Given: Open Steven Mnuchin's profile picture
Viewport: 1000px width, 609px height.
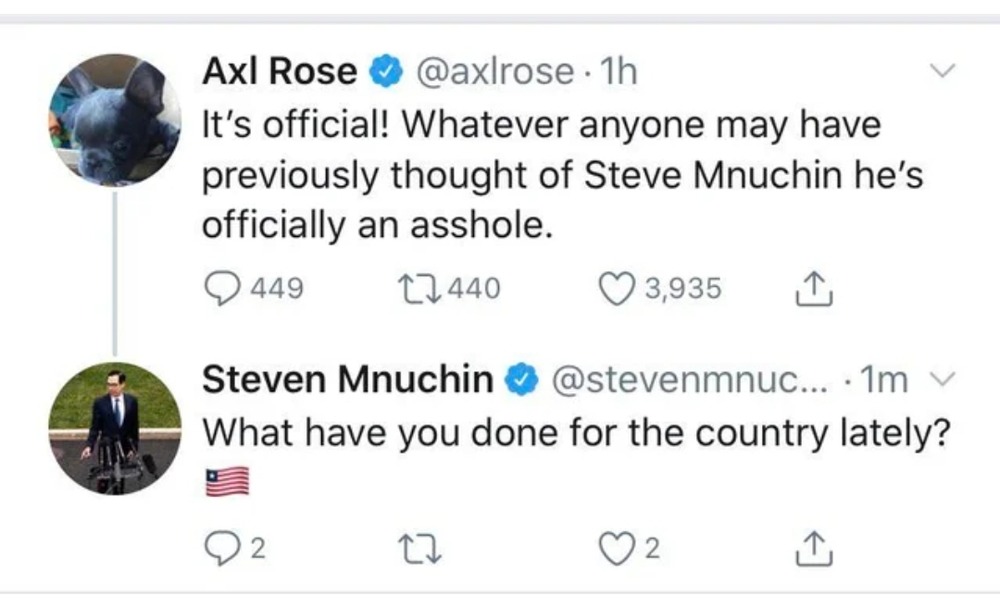Looking at the screenshot, I should 114,428.
